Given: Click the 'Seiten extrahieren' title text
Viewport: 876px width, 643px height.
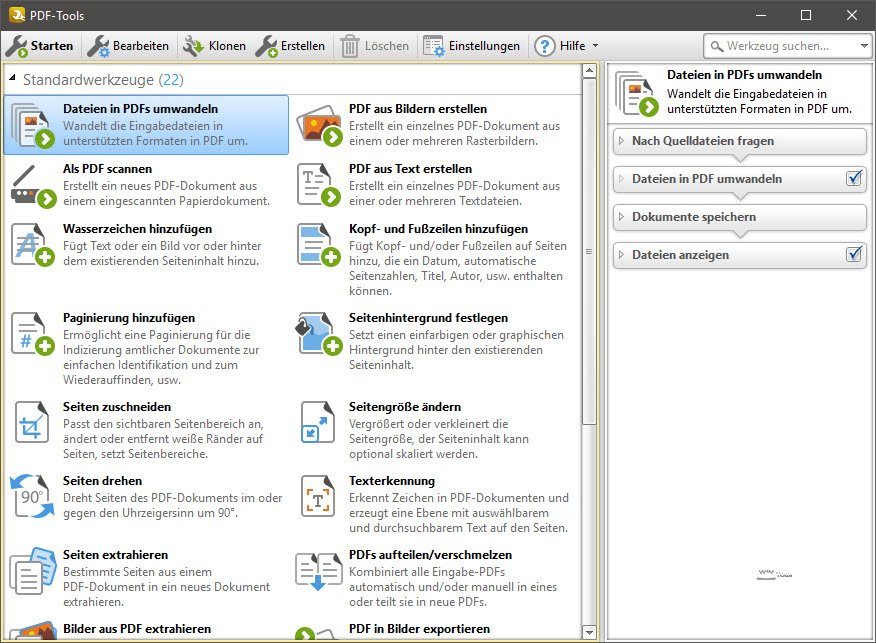Looking at the screenshot, I should click(116, 555).
